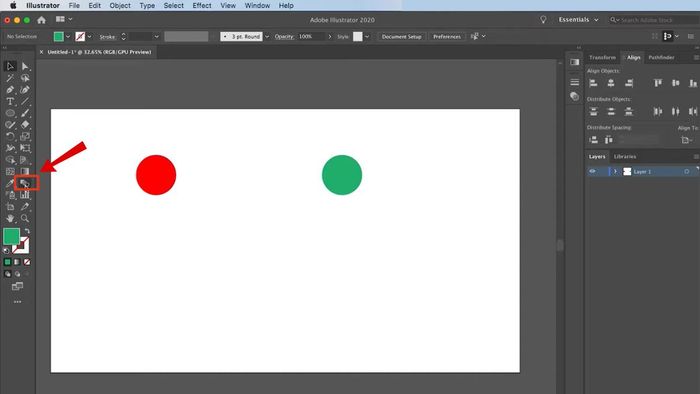Set paint mode to None
Viewport: 700px width, 394px height.
27,262
